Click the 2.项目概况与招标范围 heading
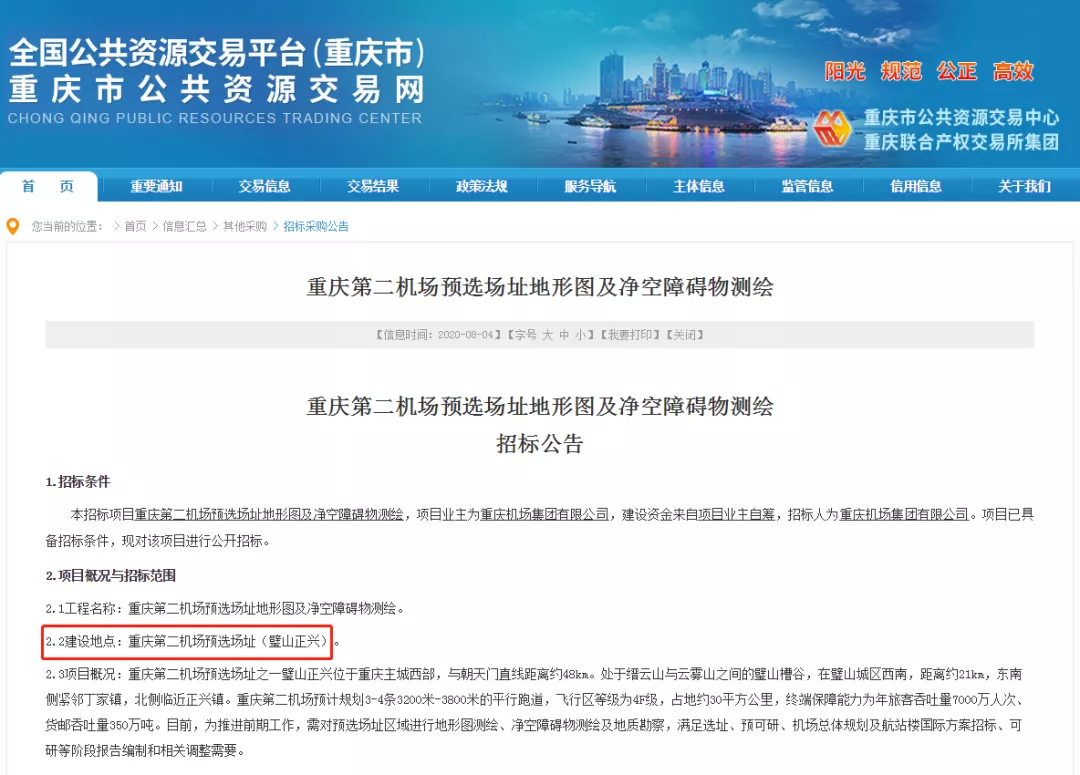Viewport: 1080px width, 775px height. coord(111,575)
